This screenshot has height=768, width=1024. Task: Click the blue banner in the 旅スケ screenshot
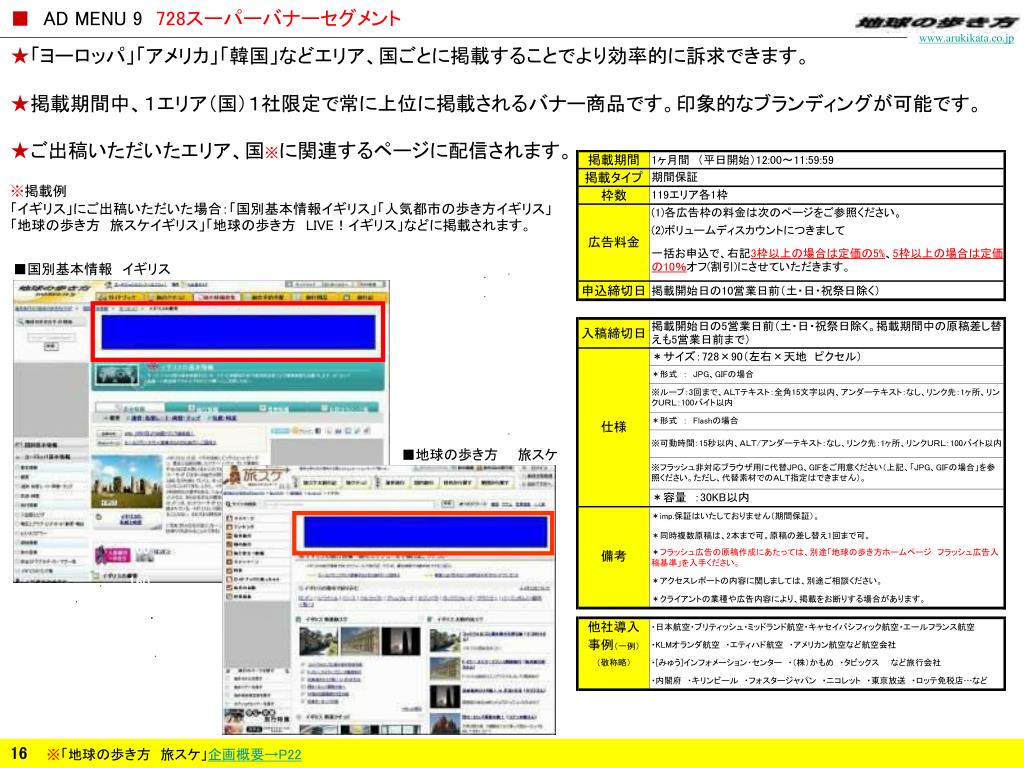coord(426,532)
